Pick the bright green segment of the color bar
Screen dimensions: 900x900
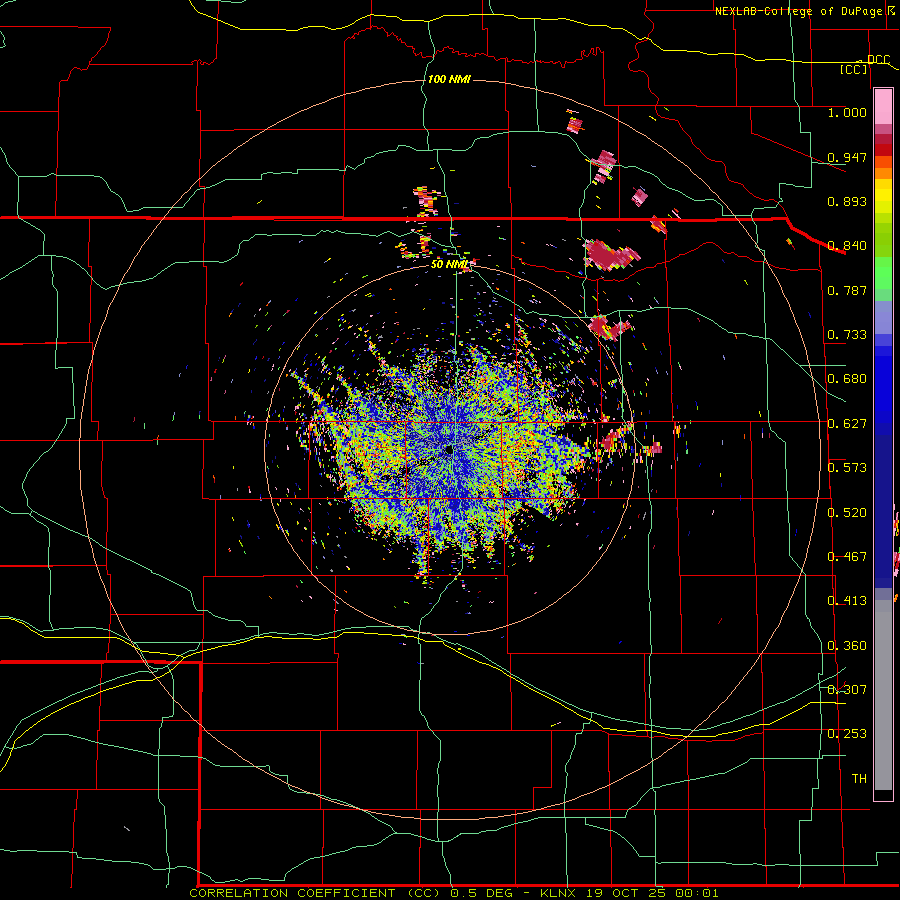883,273
